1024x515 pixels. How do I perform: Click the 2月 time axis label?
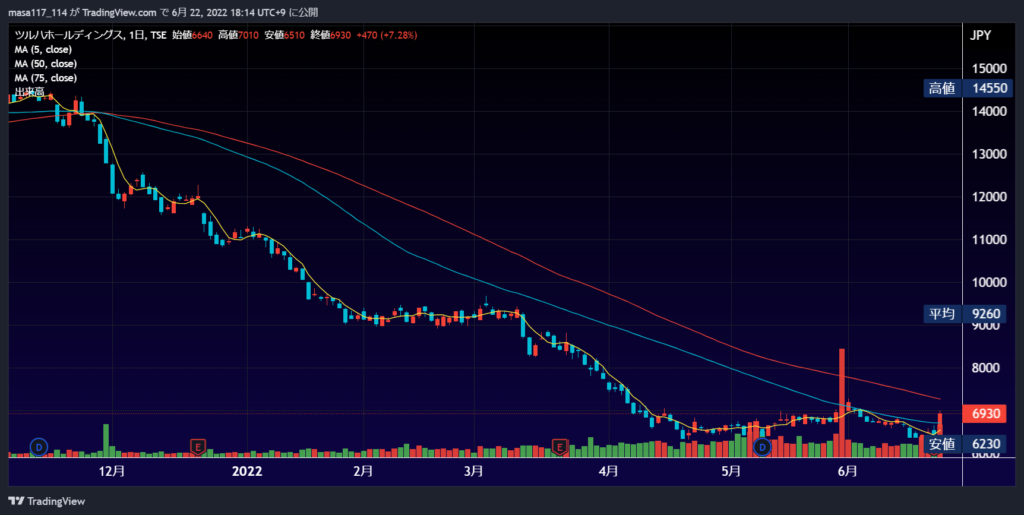coord(364,471)
